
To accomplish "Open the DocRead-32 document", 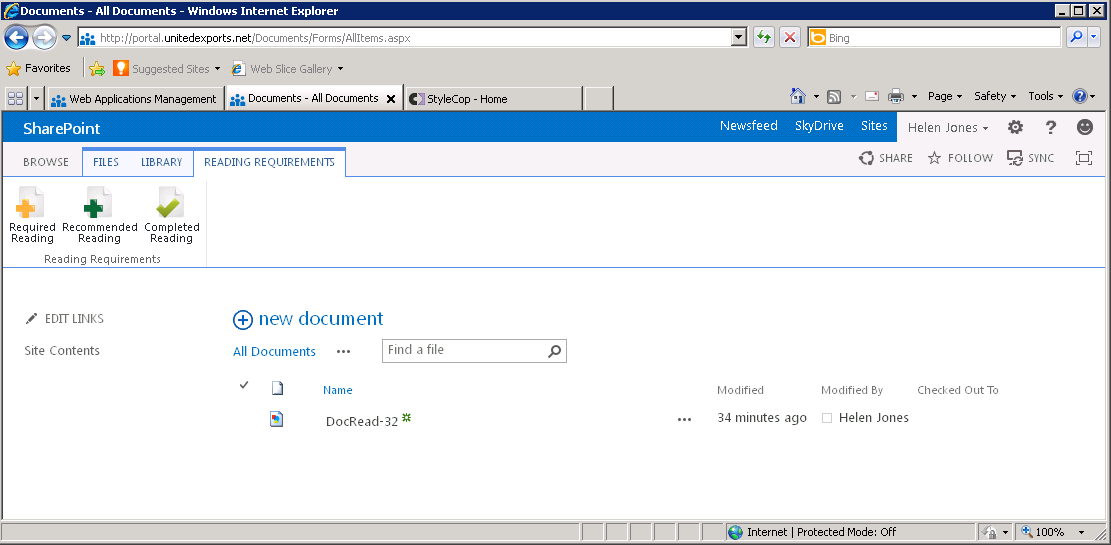I will [x=361, y=422].
